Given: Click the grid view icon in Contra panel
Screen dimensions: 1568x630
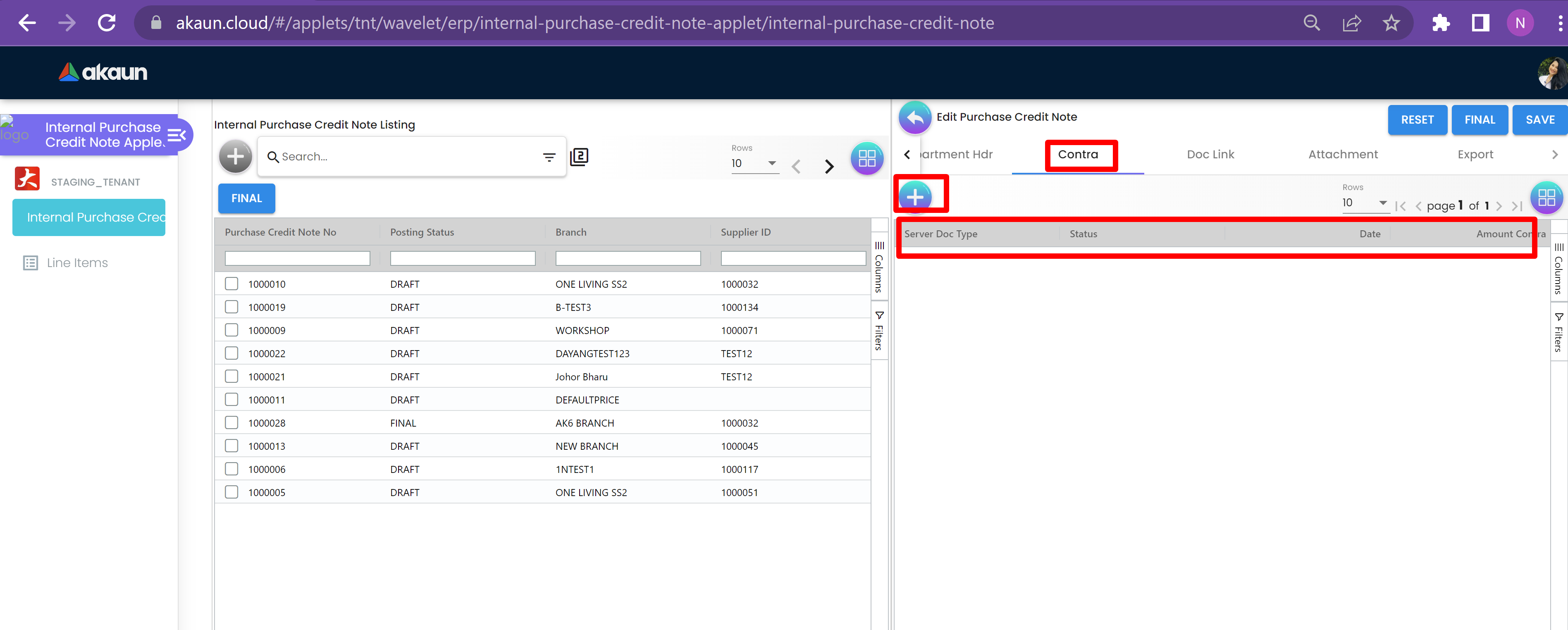Looking at the screenshot, I should [1546, 197].
